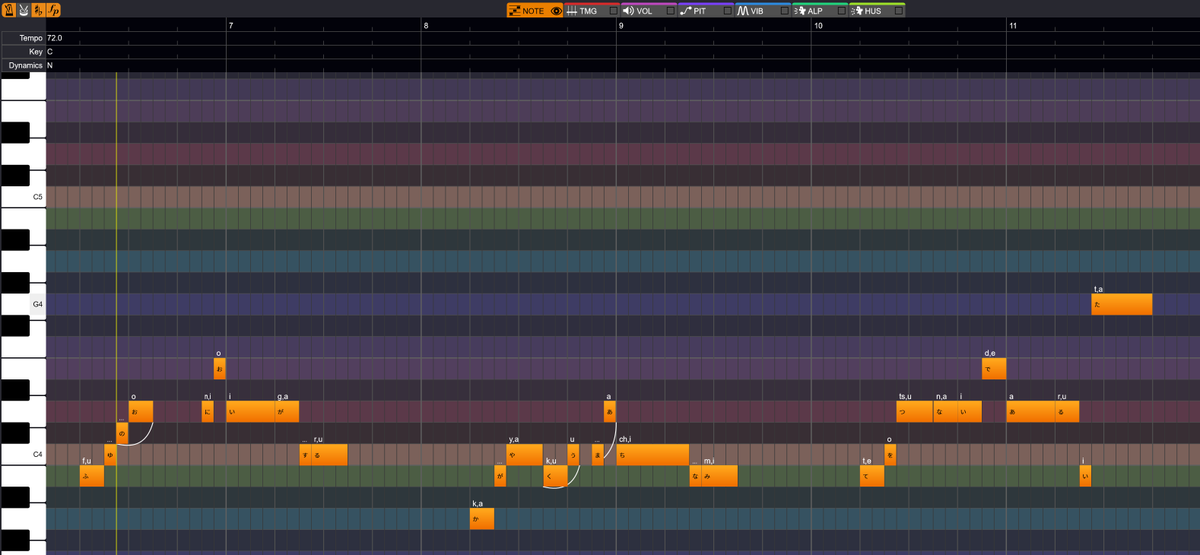Jump to measure 11 on the ruler
The height and width of the screenshot is (555, 1200).
pos(1013,24)
